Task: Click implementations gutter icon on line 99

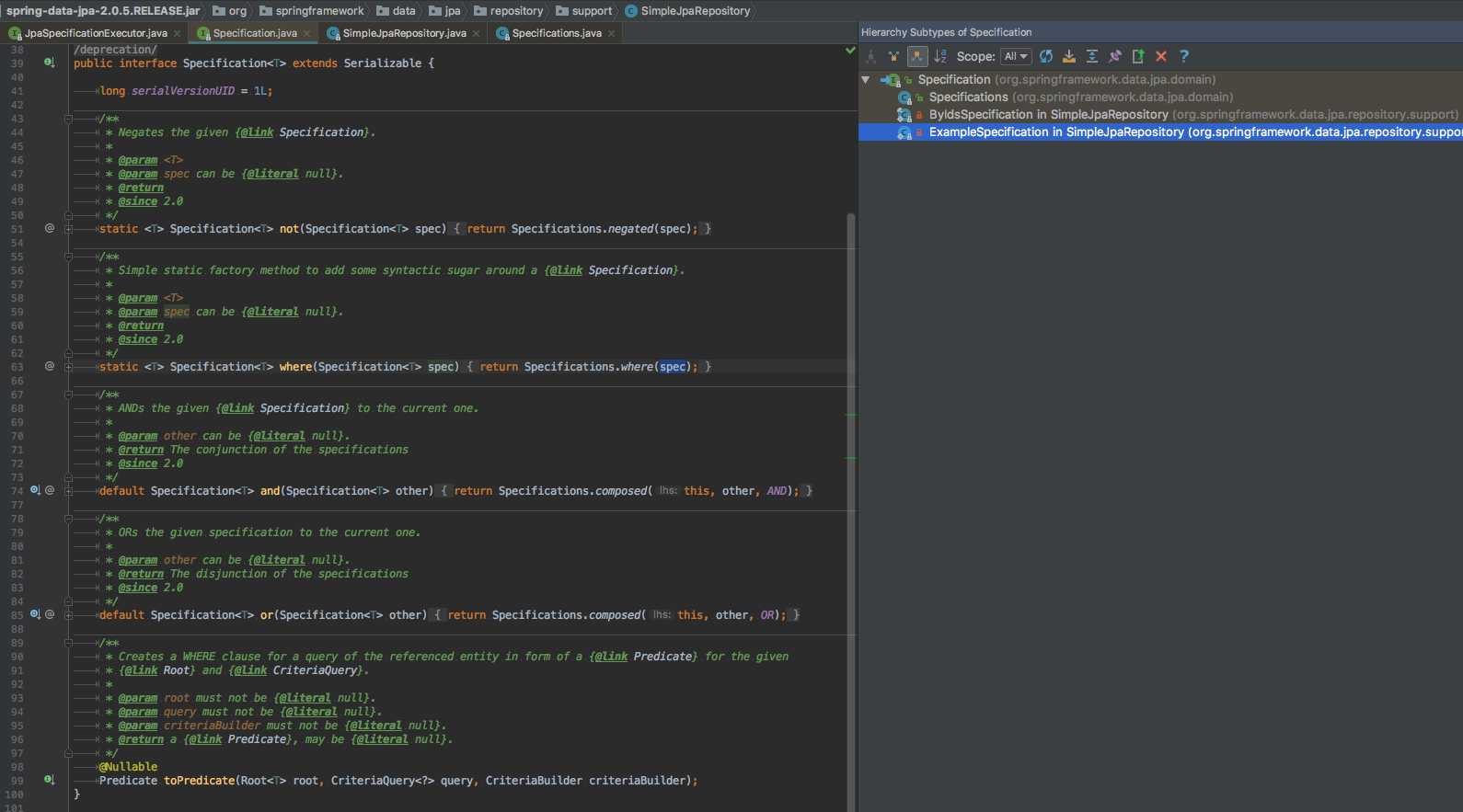Action: point(49,780)
